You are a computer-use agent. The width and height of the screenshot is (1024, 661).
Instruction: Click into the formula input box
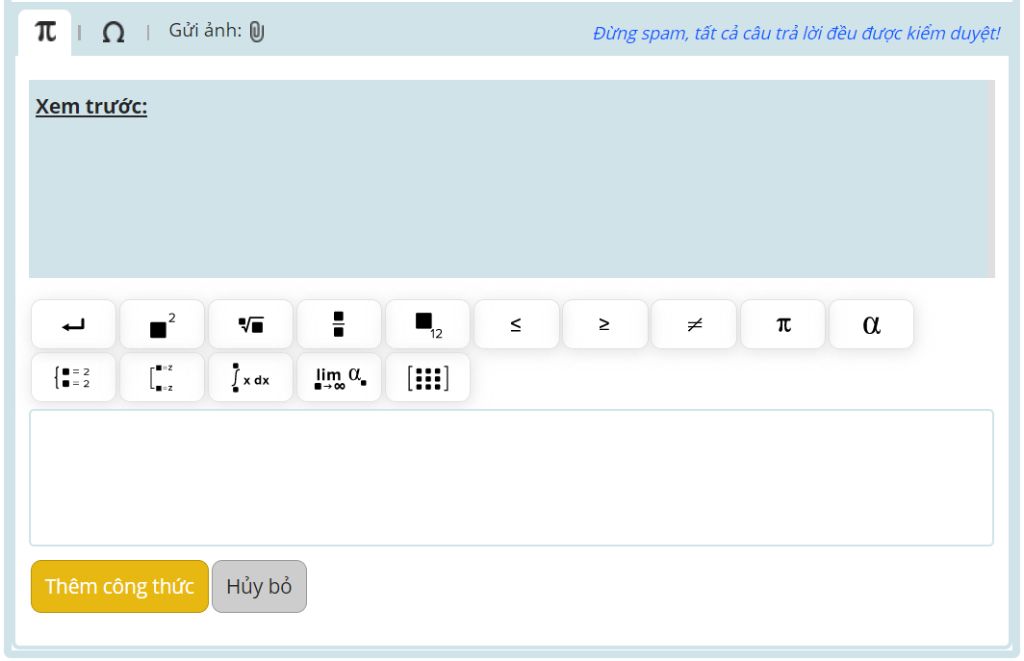(511, 477)
